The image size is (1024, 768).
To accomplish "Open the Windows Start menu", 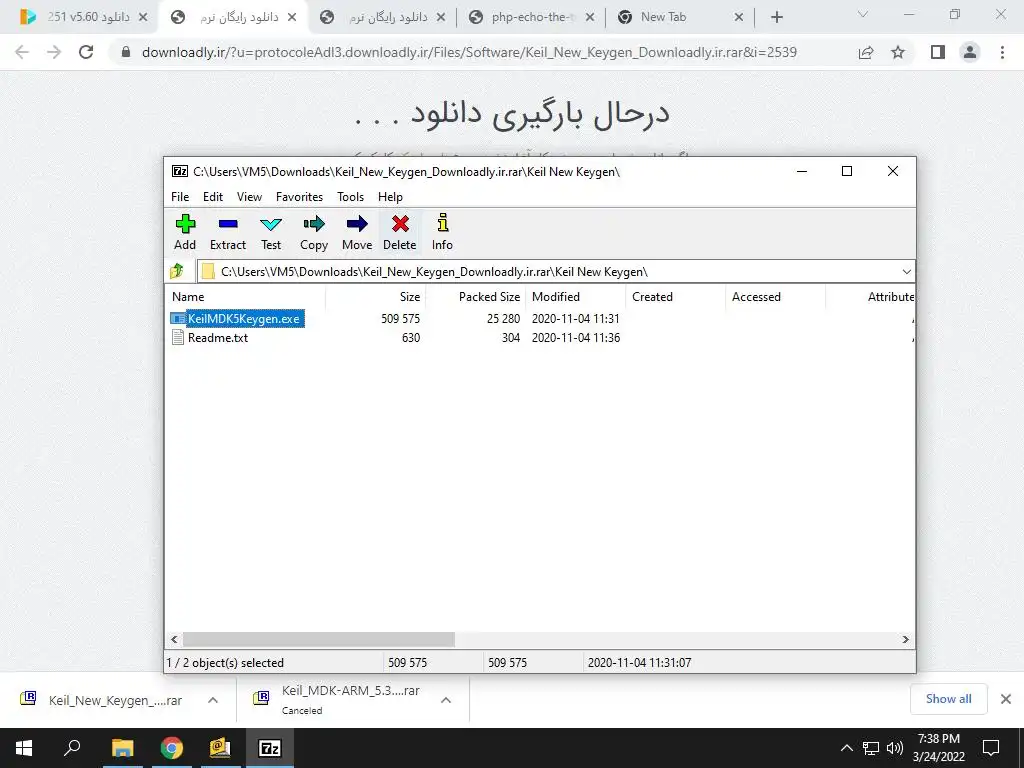I will [24, 748].
